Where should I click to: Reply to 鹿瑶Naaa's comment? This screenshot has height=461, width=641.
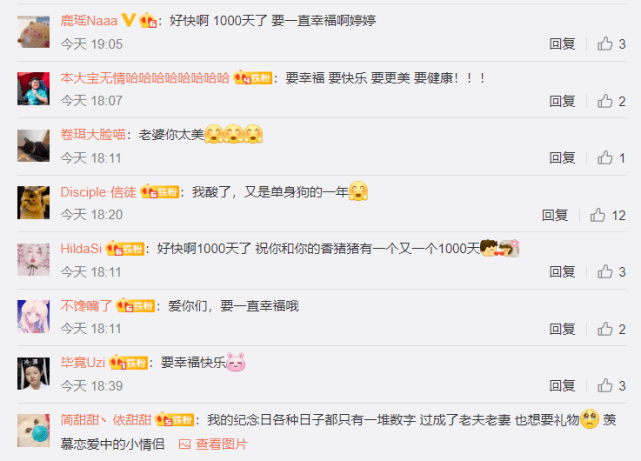pos(562,44)
